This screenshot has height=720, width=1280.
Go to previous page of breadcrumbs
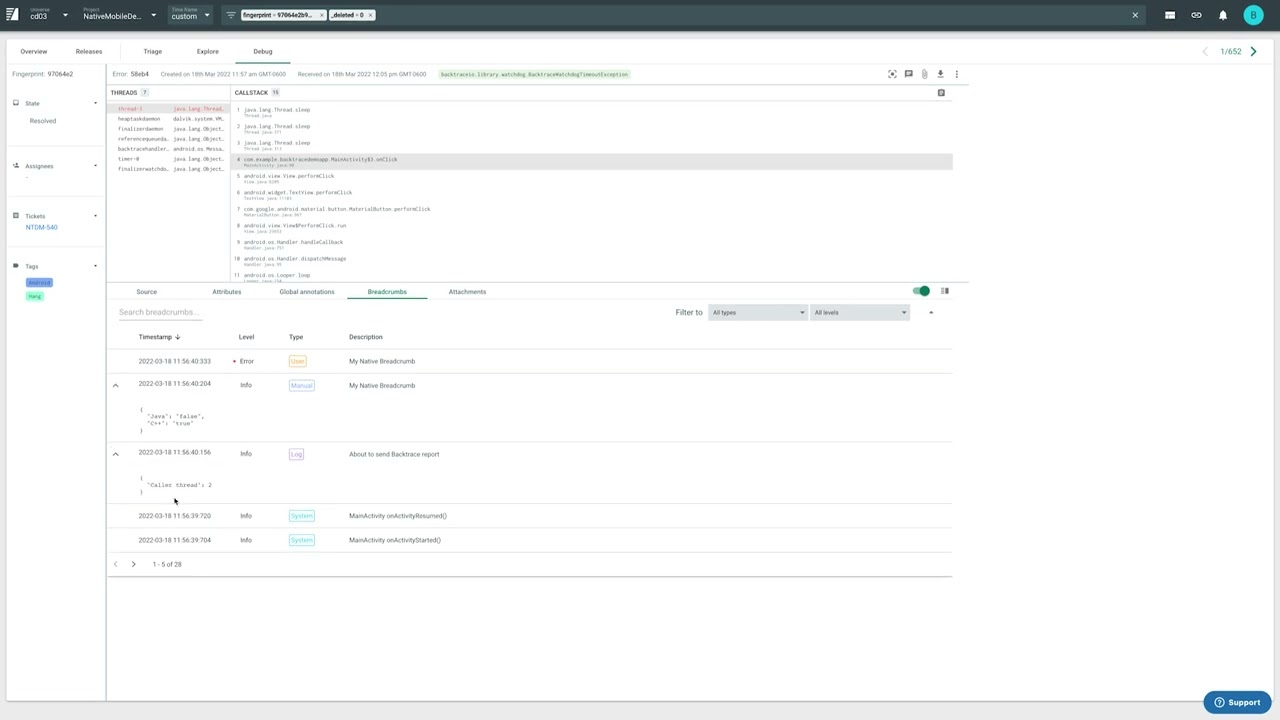point(115,564)
